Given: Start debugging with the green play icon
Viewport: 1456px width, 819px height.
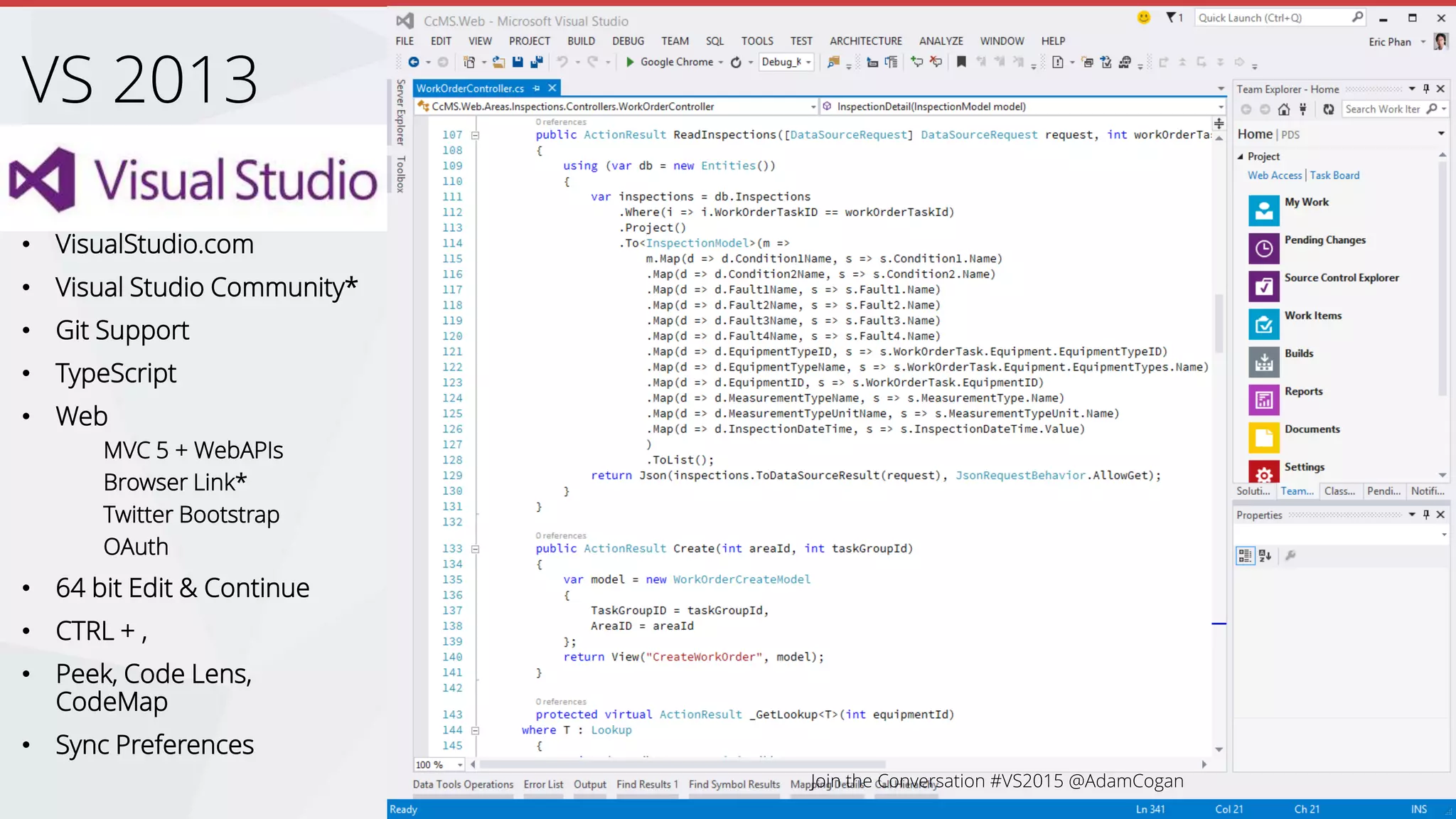Looking at the screenshot, I should coord(630,62).
